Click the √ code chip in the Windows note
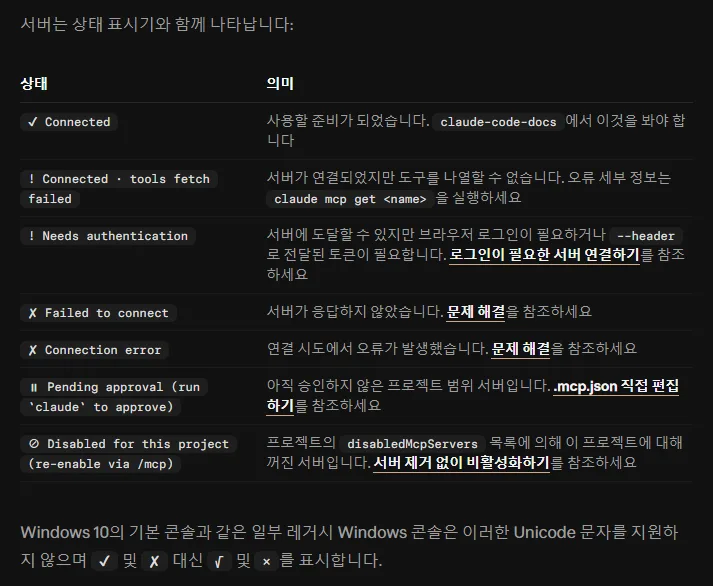Screen dimensions: 713x586 point(219,561)
